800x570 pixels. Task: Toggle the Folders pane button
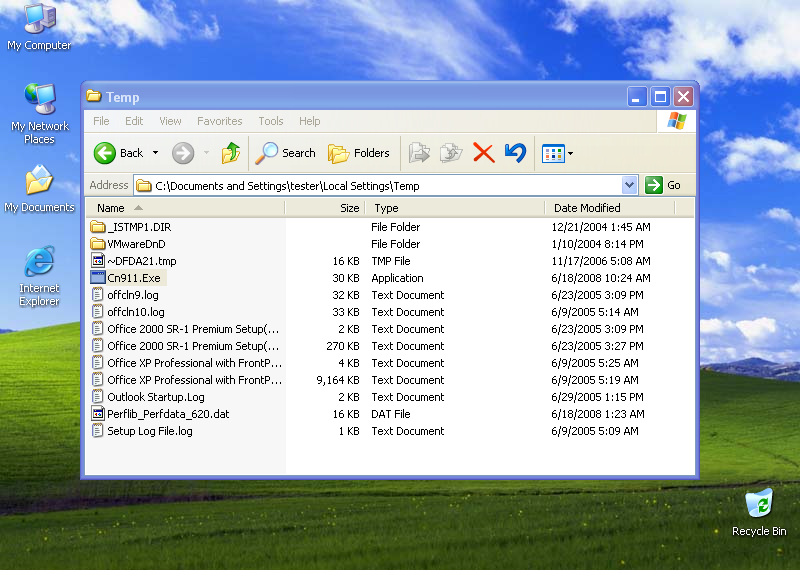pyautogui.click(x=359, y=153)
